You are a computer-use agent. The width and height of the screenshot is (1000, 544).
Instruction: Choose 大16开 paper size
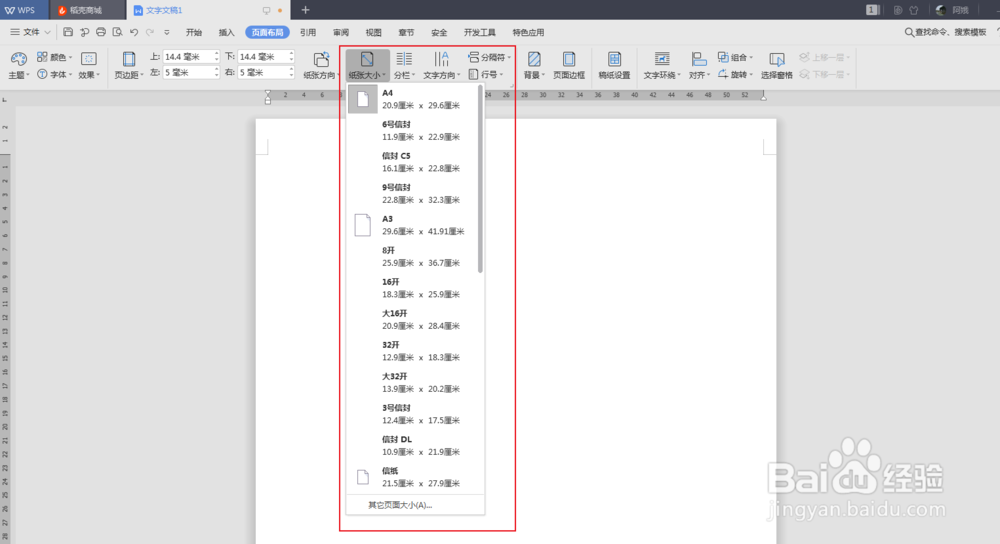(x=413, y=320)
